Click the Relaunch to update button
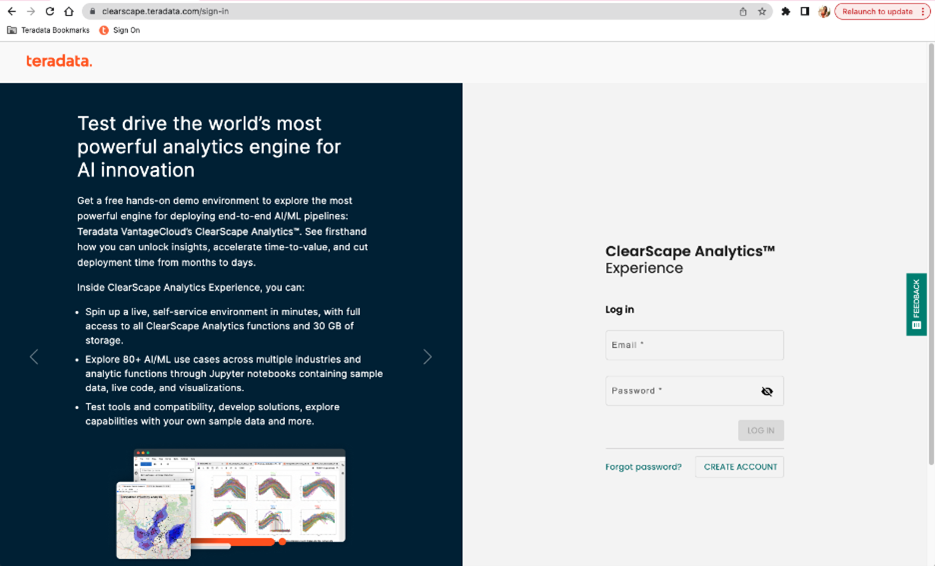Viewport: 935px width, 566px height. (877, 12)
